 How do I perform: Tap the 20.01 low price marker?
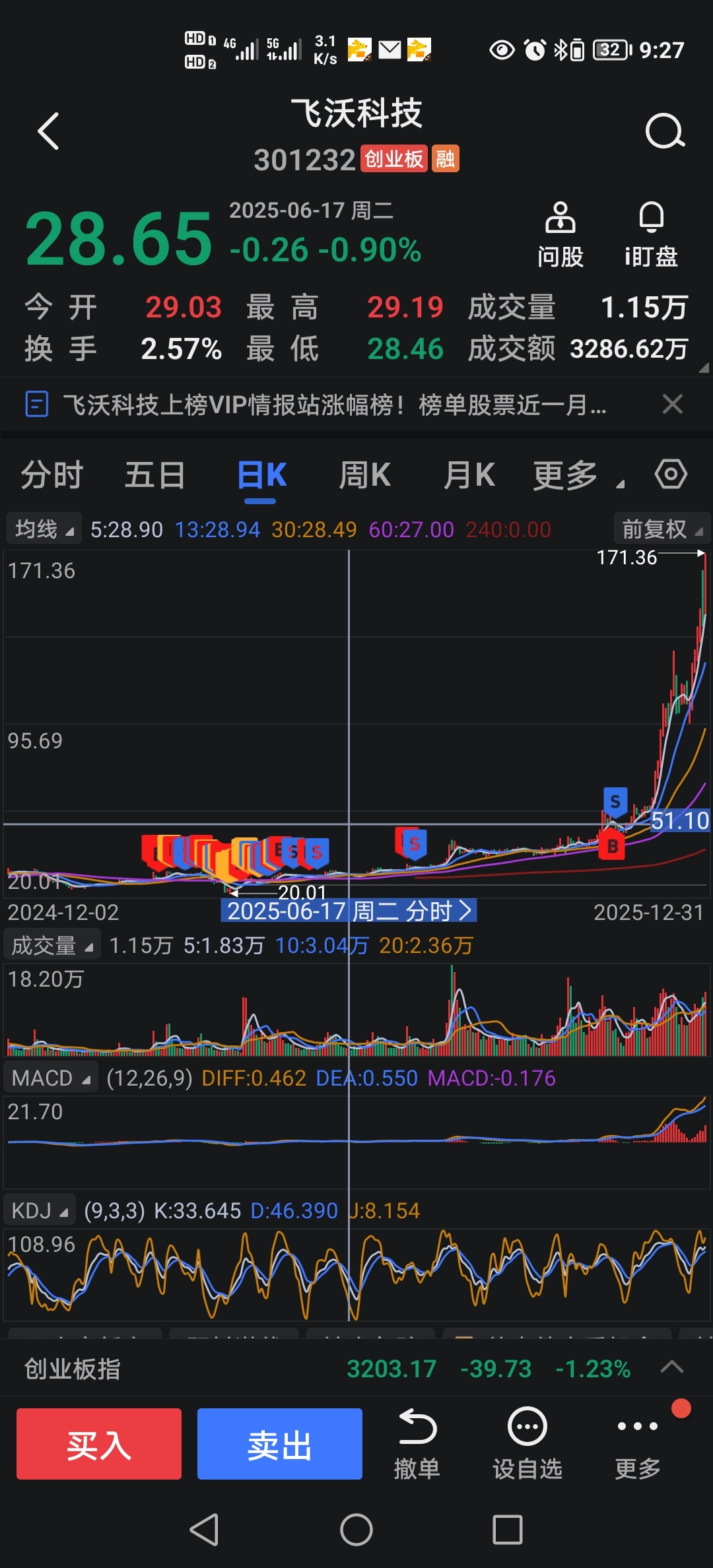point(302,892)
